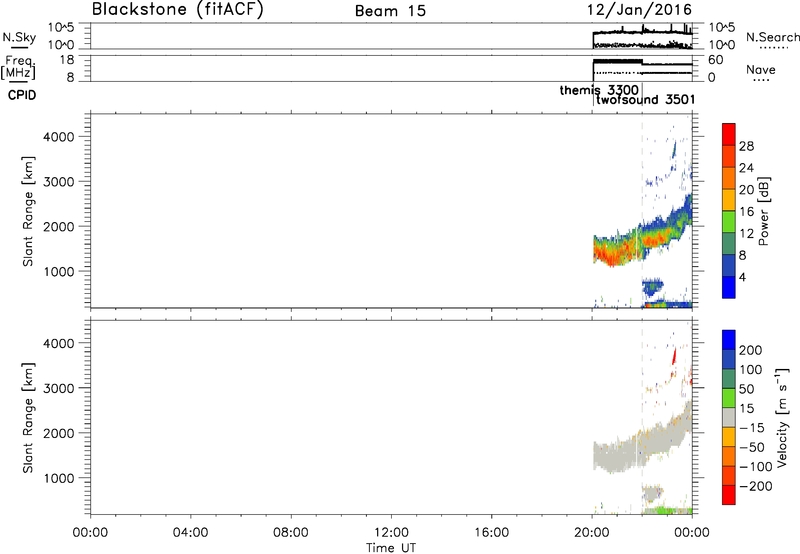Image resolution: width=800 pixels, height=554 pixels.
Task: Click the green near-range echoes in velocity panel
Action: 666,510
